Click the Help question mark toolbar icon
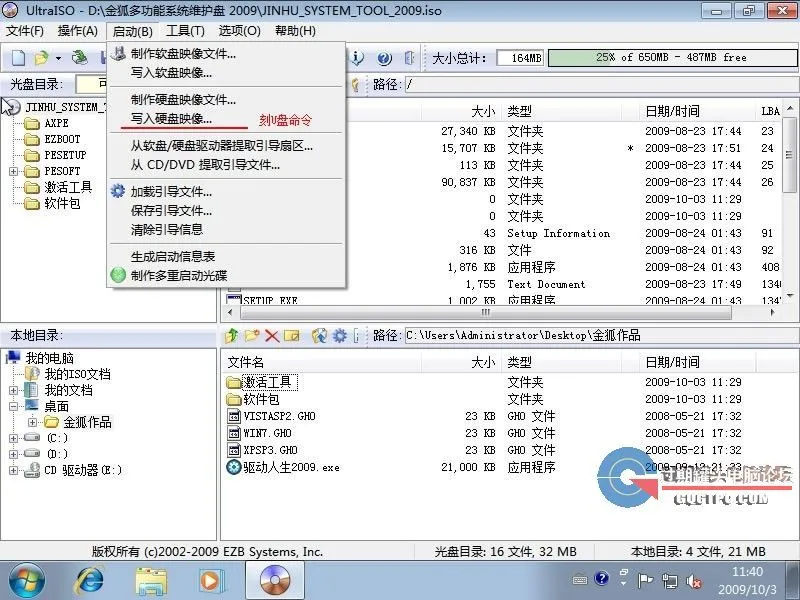Viewport: 800px width, 600px height. pyautogui.click(x=383, y=58)
